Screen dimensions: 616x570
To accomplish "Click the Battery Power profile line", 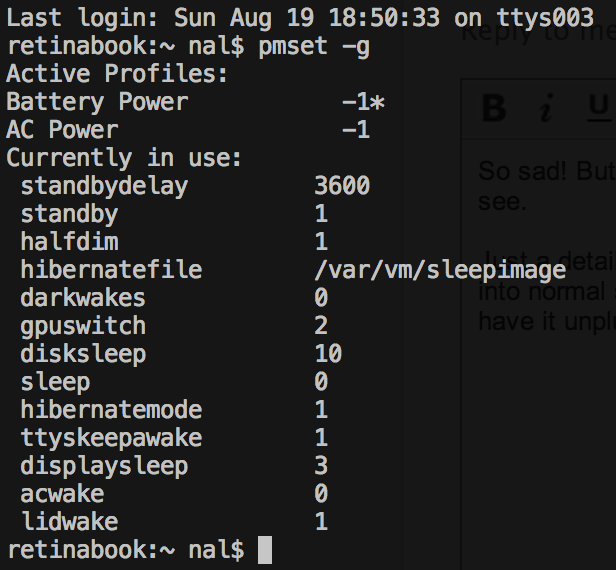I will coord(97,102).
